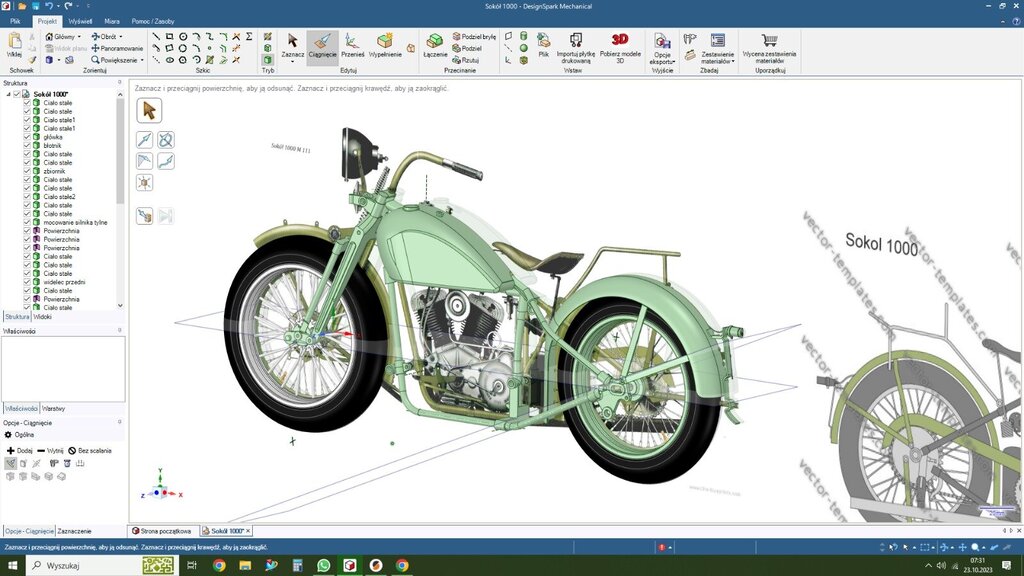Click the Podziel bryłę button
Screen dimensions: 1024x576
pyautogui.click(x=473, y=35)
